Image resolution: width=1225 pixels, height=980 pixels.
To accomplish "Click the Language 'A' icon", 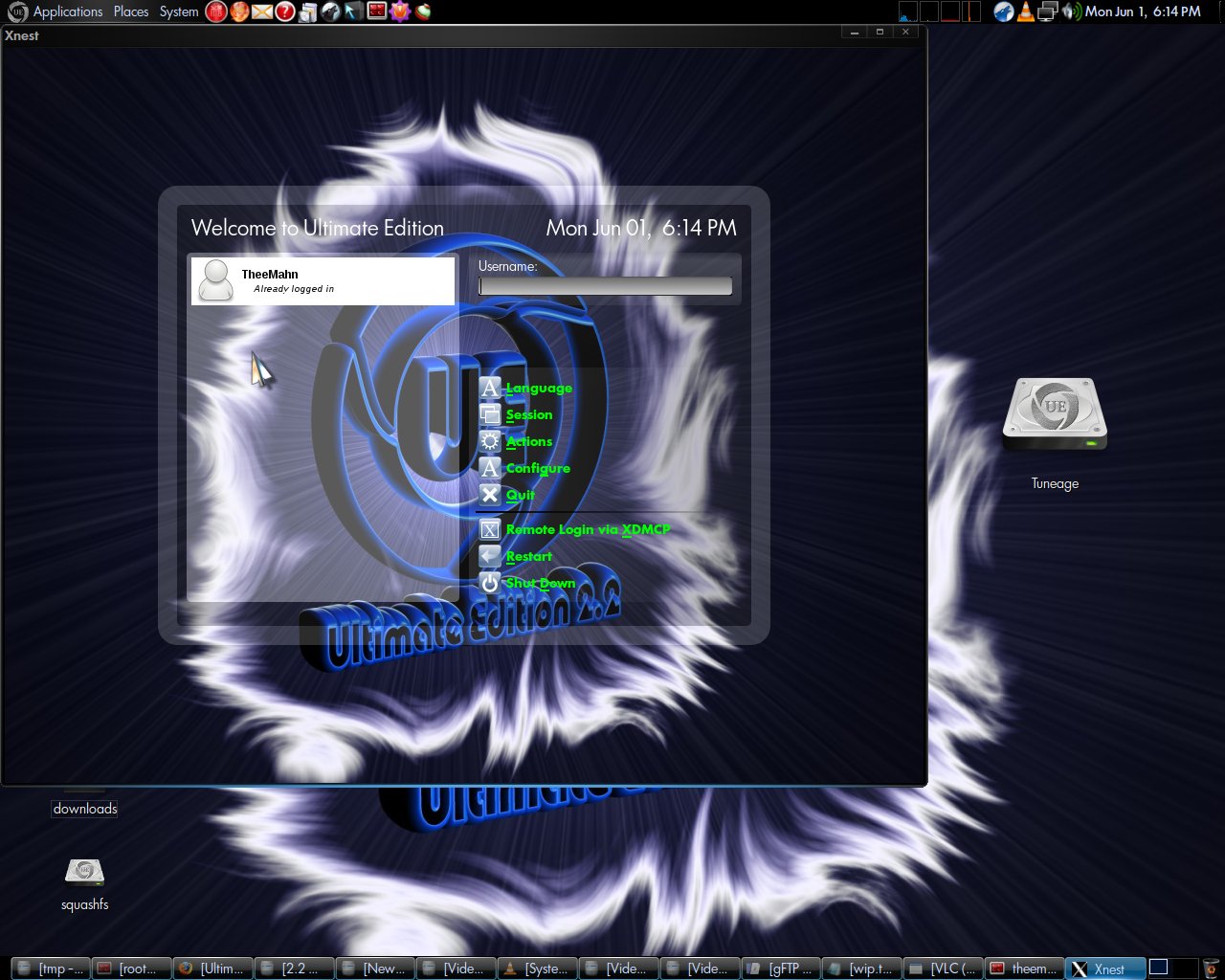I will click(x=490, y=388).
